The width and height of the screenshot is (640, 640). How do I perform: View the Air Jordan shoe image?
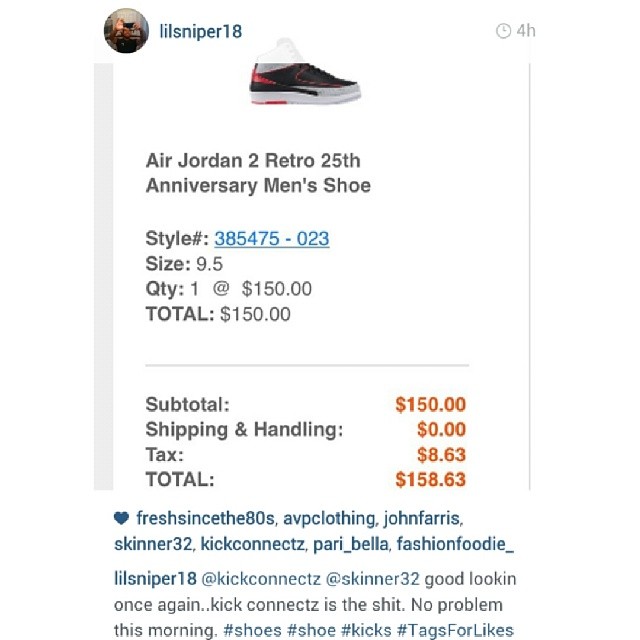(x=305, y=71)
